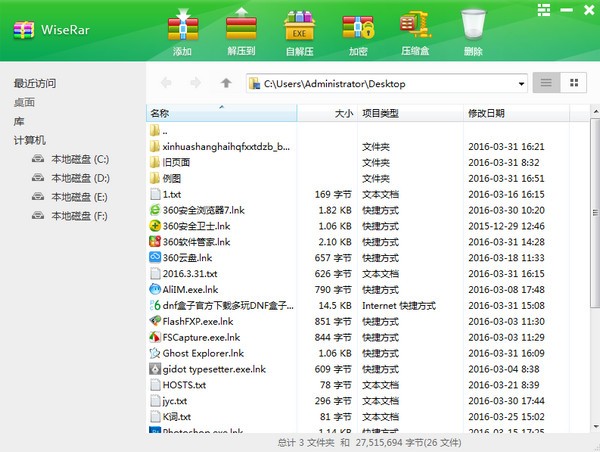
Task: Click the scrollbar up arrow
Action: (x=595, y=111)
